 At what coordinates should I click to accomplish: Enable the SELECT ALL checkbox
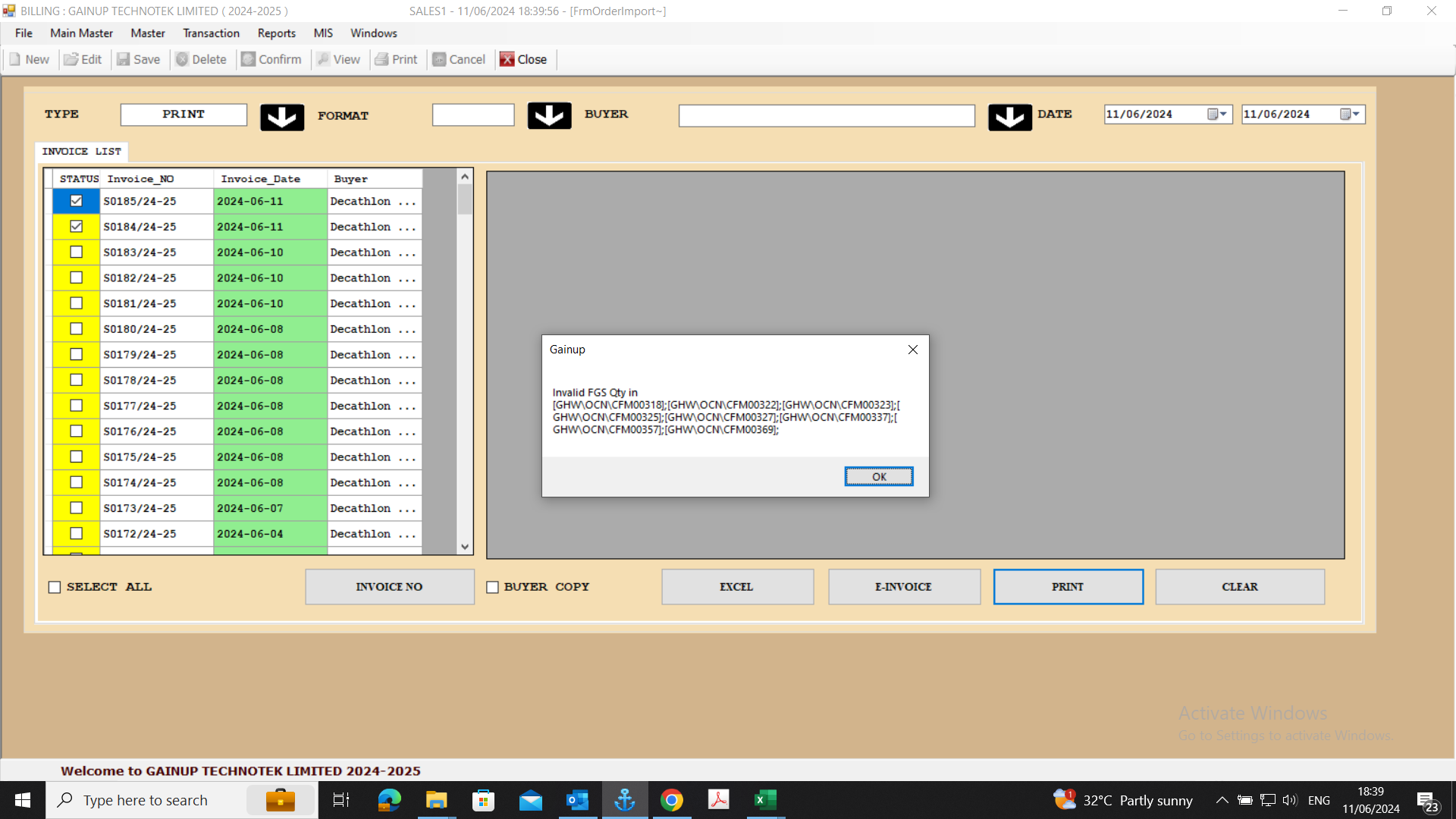click(x=55, y=587)
